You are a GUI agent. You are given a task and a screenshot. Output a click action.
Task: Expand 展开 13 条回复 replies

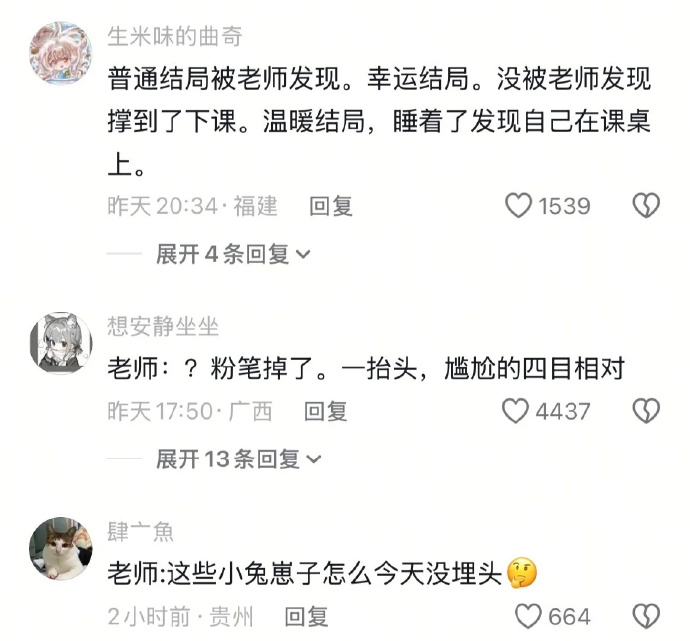pyautogui.click(x=239, y=459)
